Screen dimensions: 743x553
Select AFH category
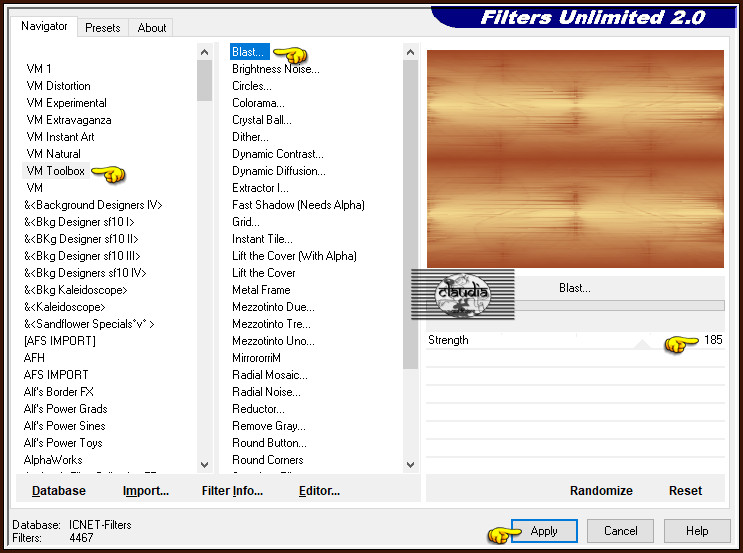[34, 358]
